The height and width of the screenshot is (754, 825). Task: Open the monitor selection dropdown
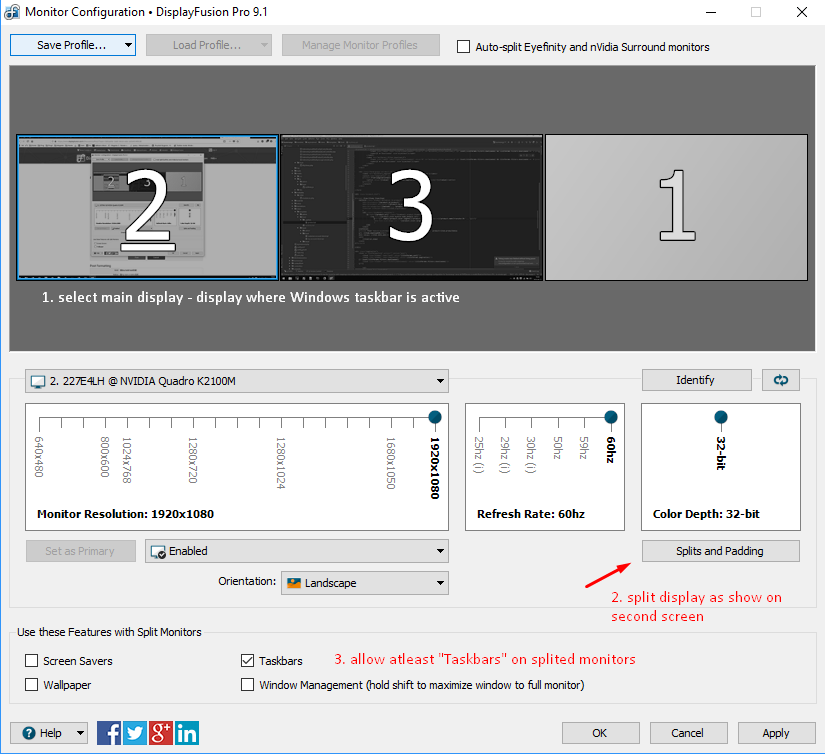tap(237, 381)
